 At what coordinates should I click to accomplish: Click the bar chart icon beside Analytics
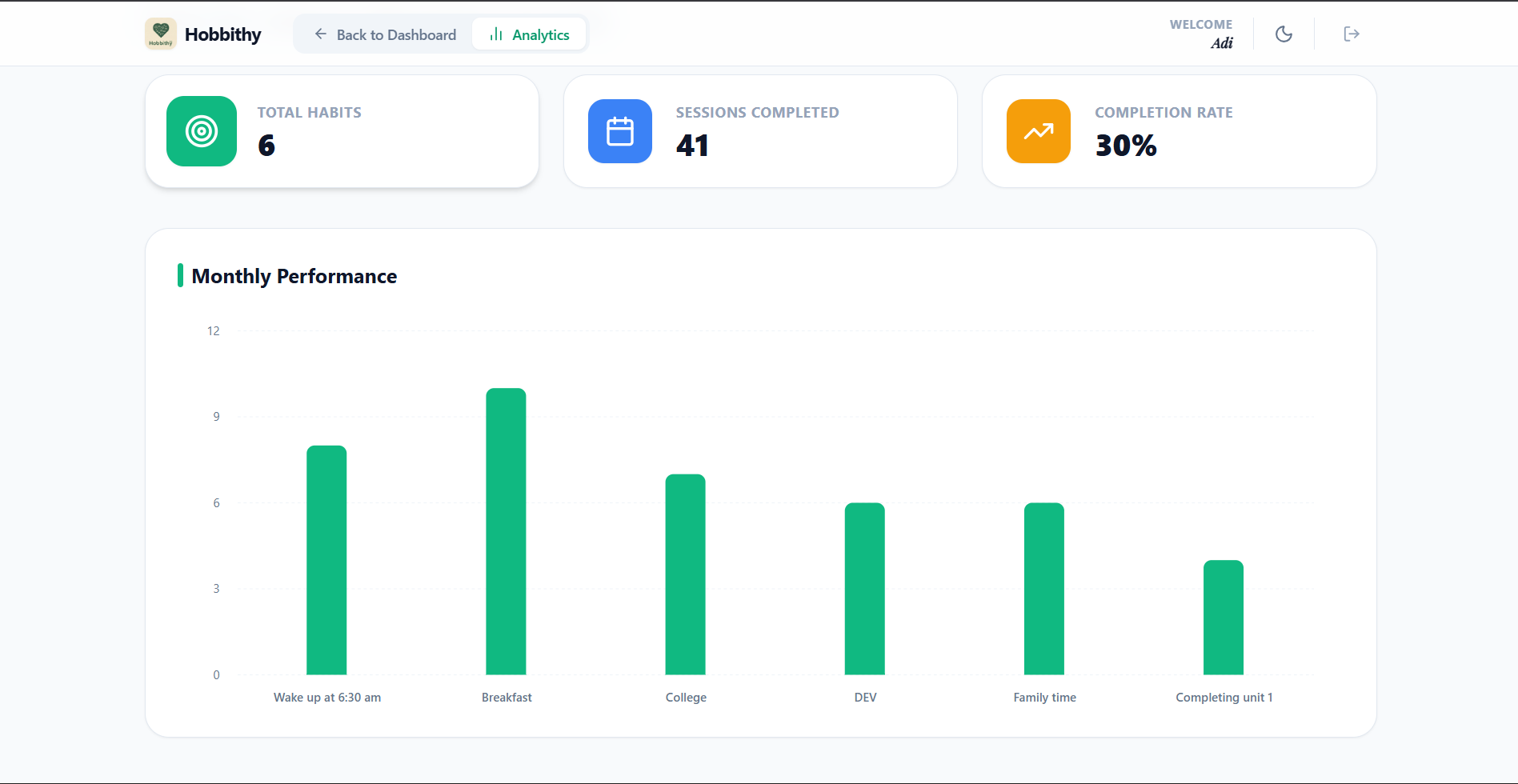point(496,34)
